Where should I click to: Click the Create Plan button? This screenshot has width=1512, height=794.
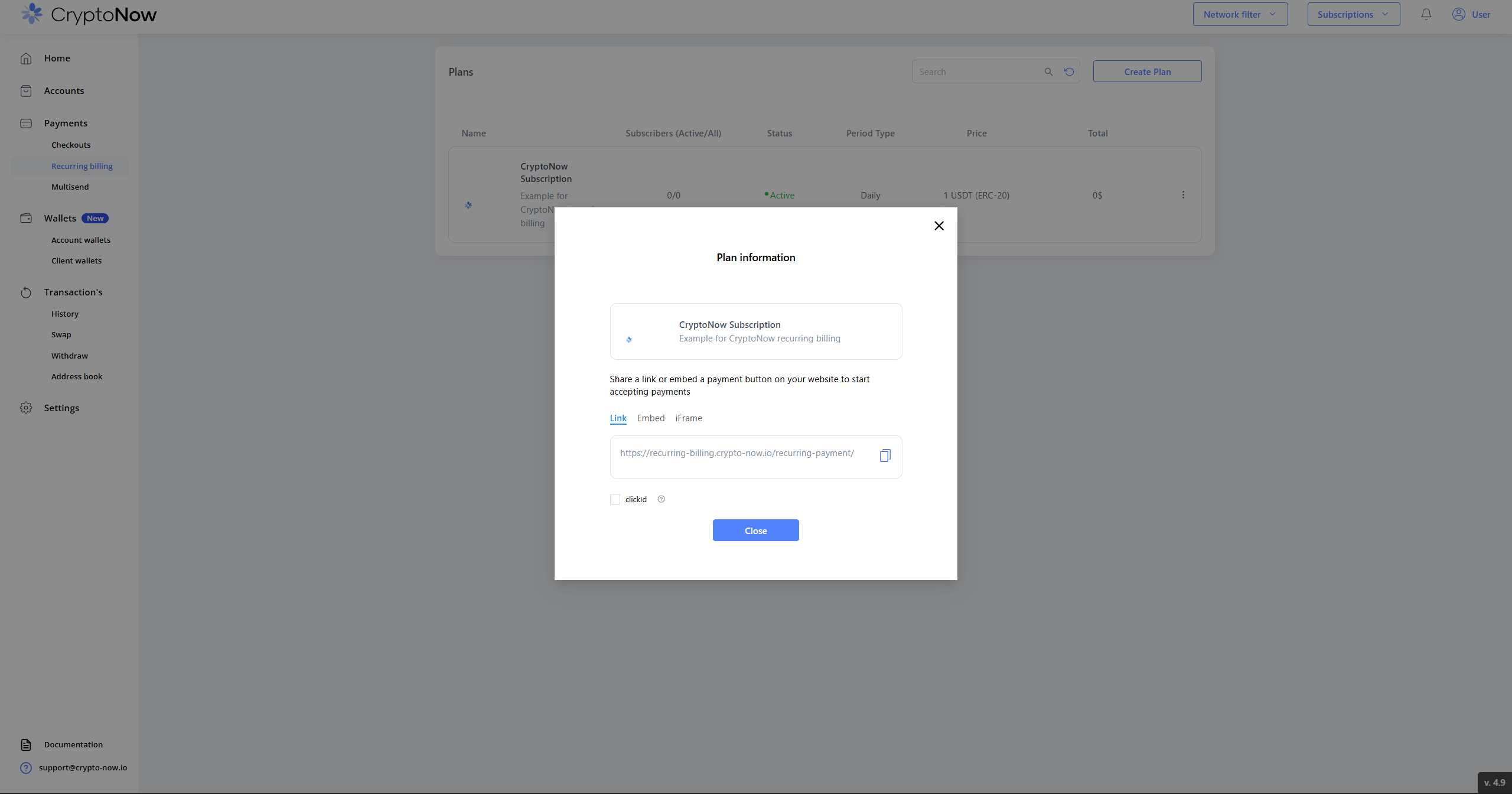(1147, 71)
